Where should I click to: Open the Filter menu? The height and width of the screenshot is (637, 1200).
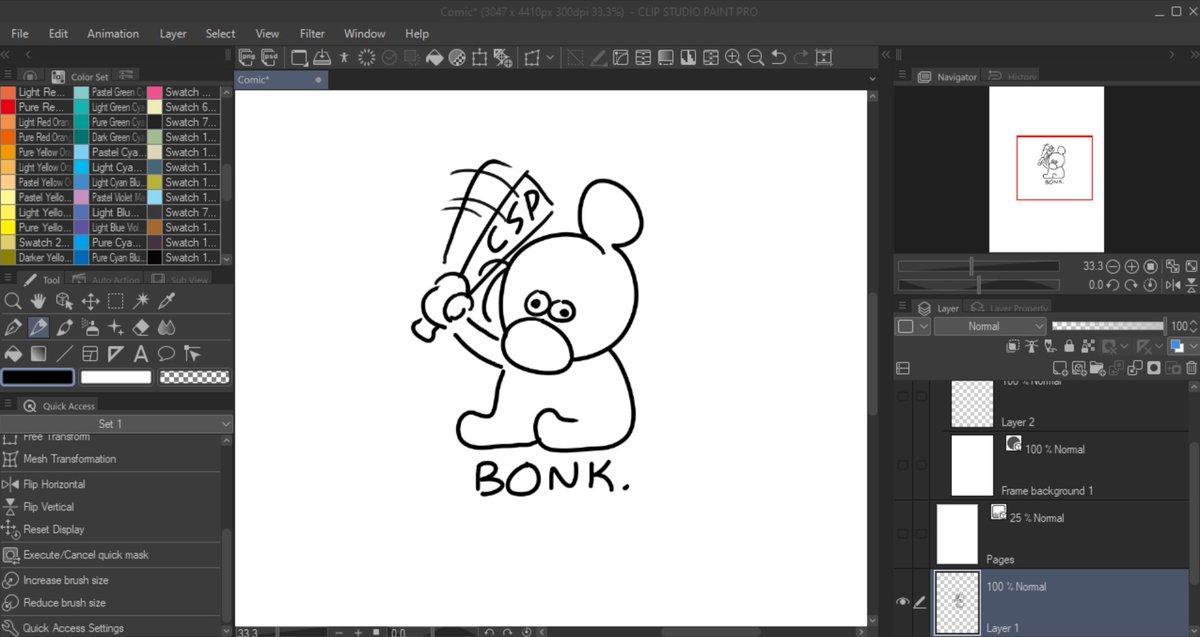point(312,33)
